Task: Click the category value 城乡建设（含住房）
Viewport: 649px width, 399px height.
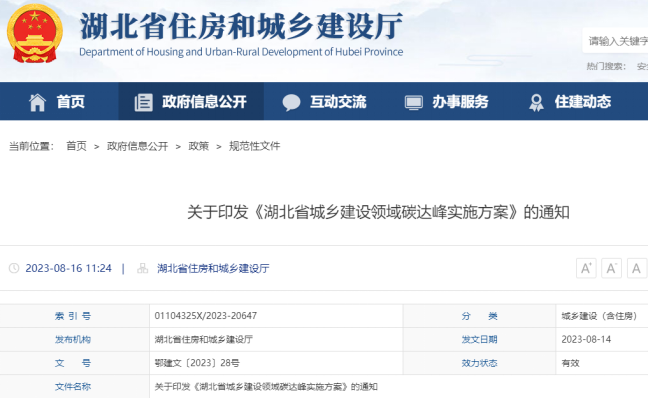Action: click(x=599, y=316)
